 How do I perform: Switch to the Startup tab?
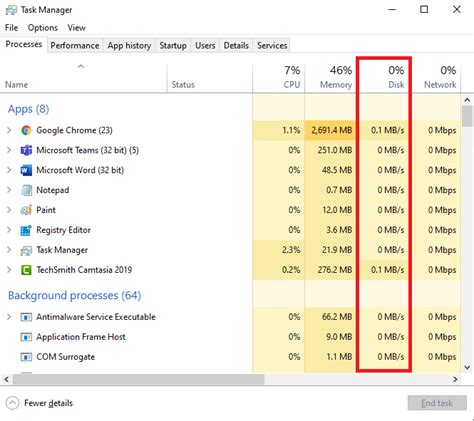173,46
